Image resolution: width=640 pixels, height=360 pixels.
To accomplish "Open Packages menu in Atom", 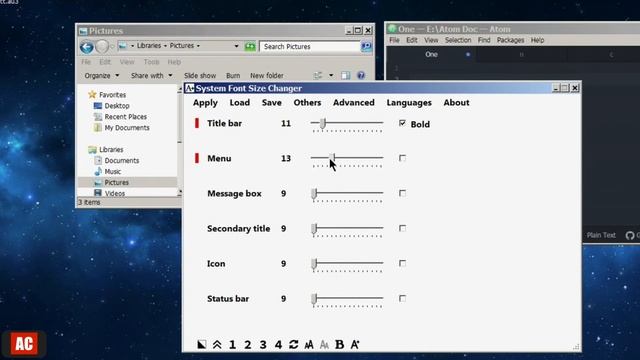I will pos(510,40).
